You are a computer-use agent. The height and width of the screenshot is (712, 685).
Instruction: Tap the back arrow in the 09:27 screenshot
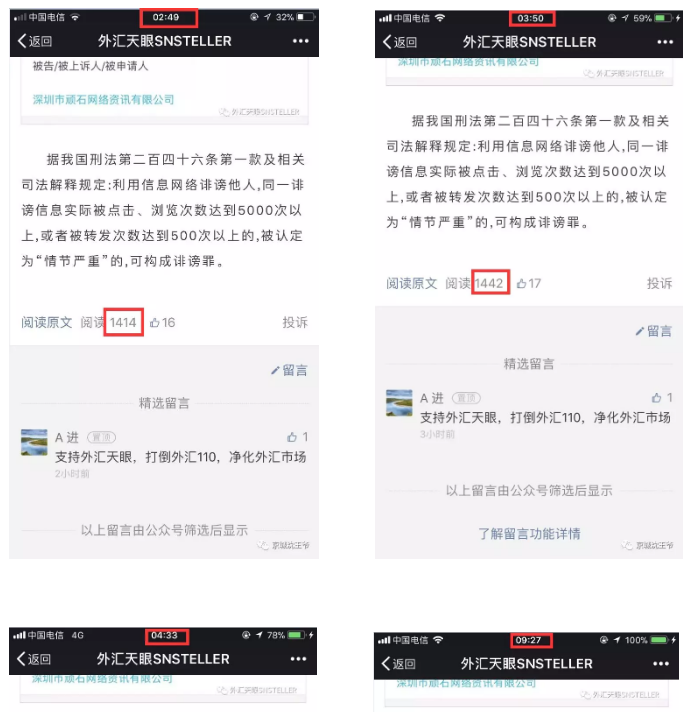pos(399,663)
